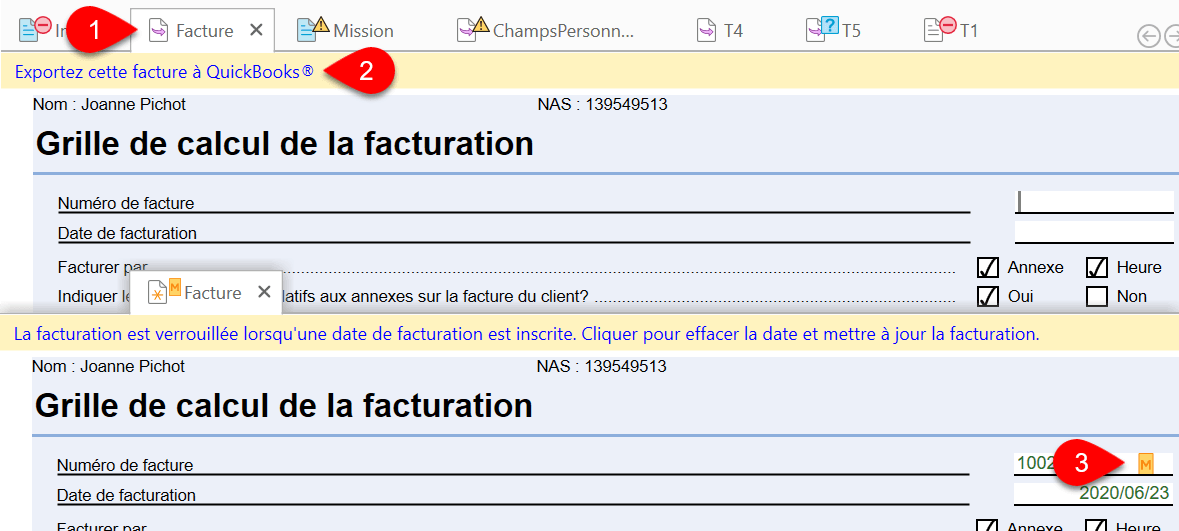The height and width of the screenshot is (531, 1179).
Task: Click the invoice number field showing 1002
Action: click(1094, 464)
